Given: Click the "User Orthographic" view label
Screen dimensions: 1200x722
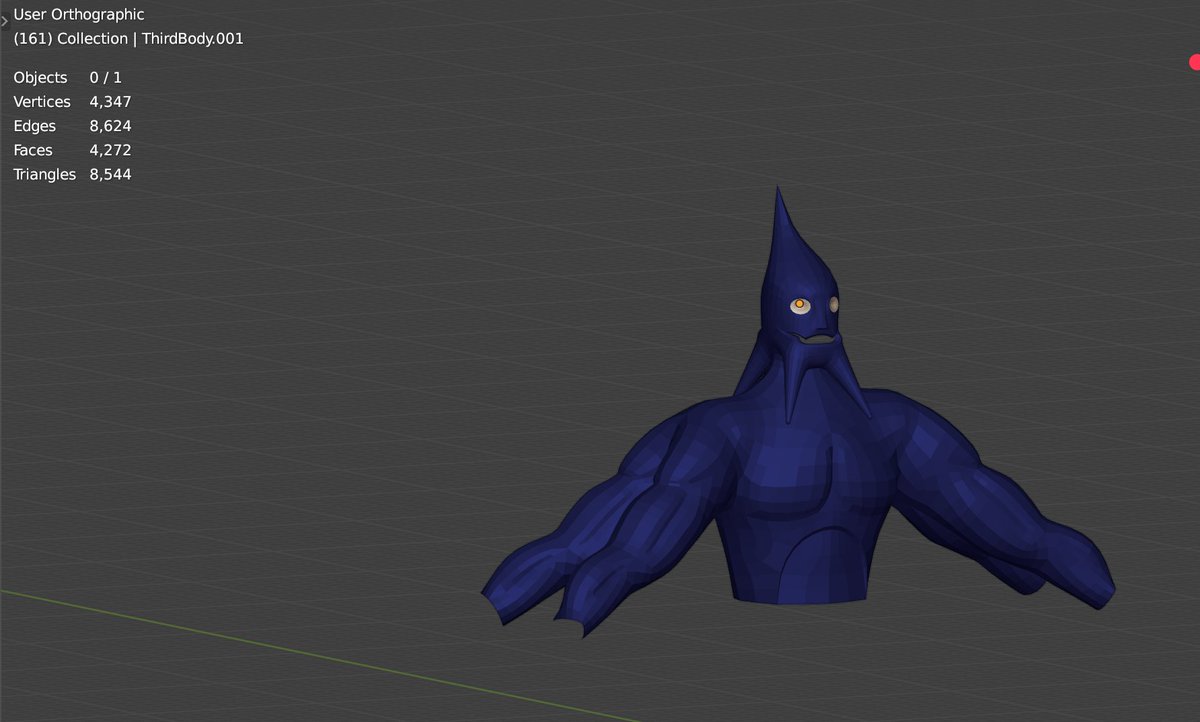Looking at the screenshot, I should (79, 15).
